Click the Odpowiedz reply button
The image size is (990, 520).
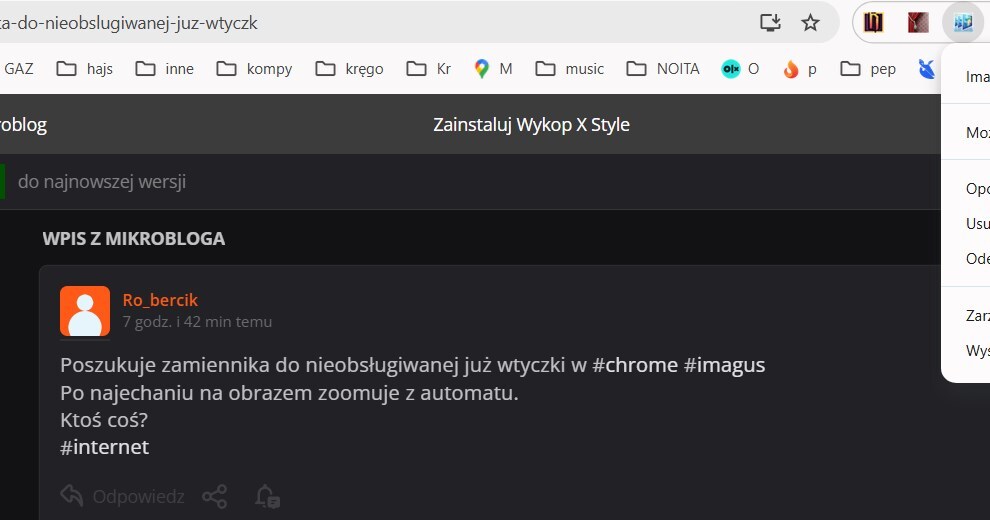pyautogui.click(x=123, y=496)
